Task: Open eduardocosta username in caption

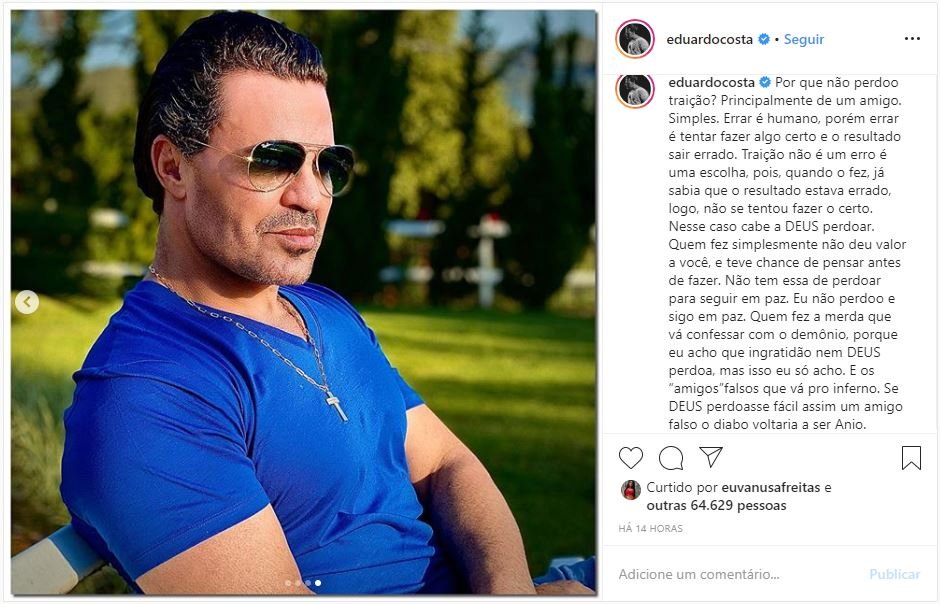Action: (x=713, y=82)
